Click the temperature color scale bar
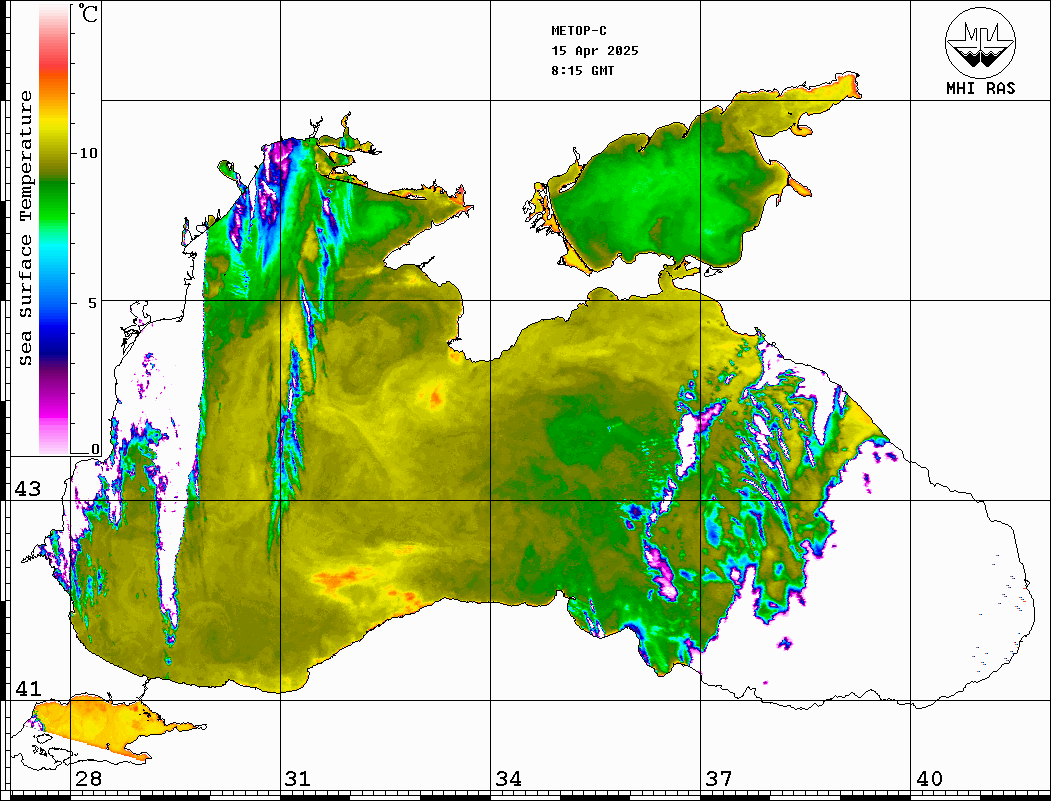Image resolution: width=1051 pixels, height=801 pixels. [x=54, y=230]
